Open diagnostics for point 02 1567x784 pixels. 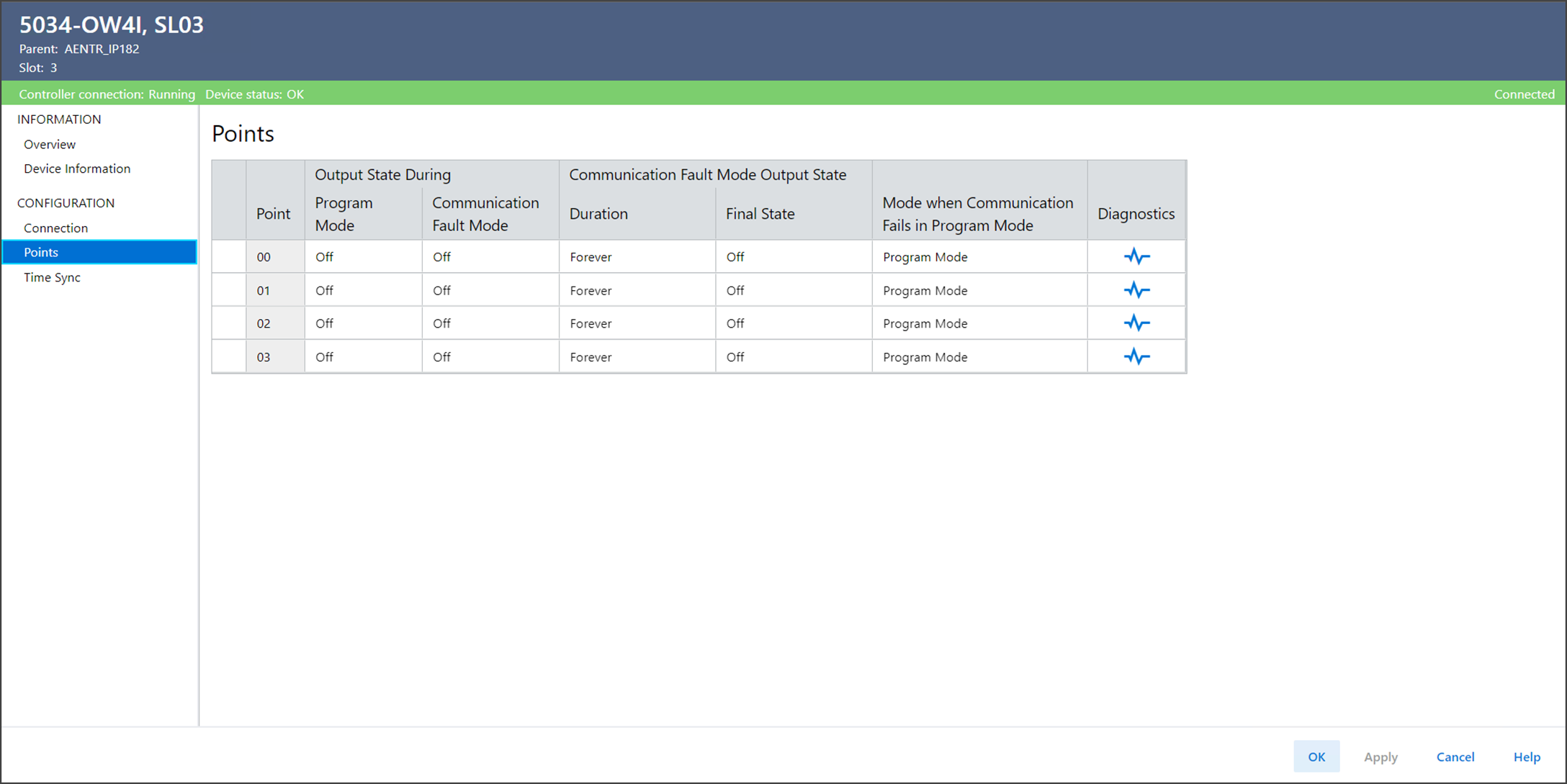point(1136,323)
